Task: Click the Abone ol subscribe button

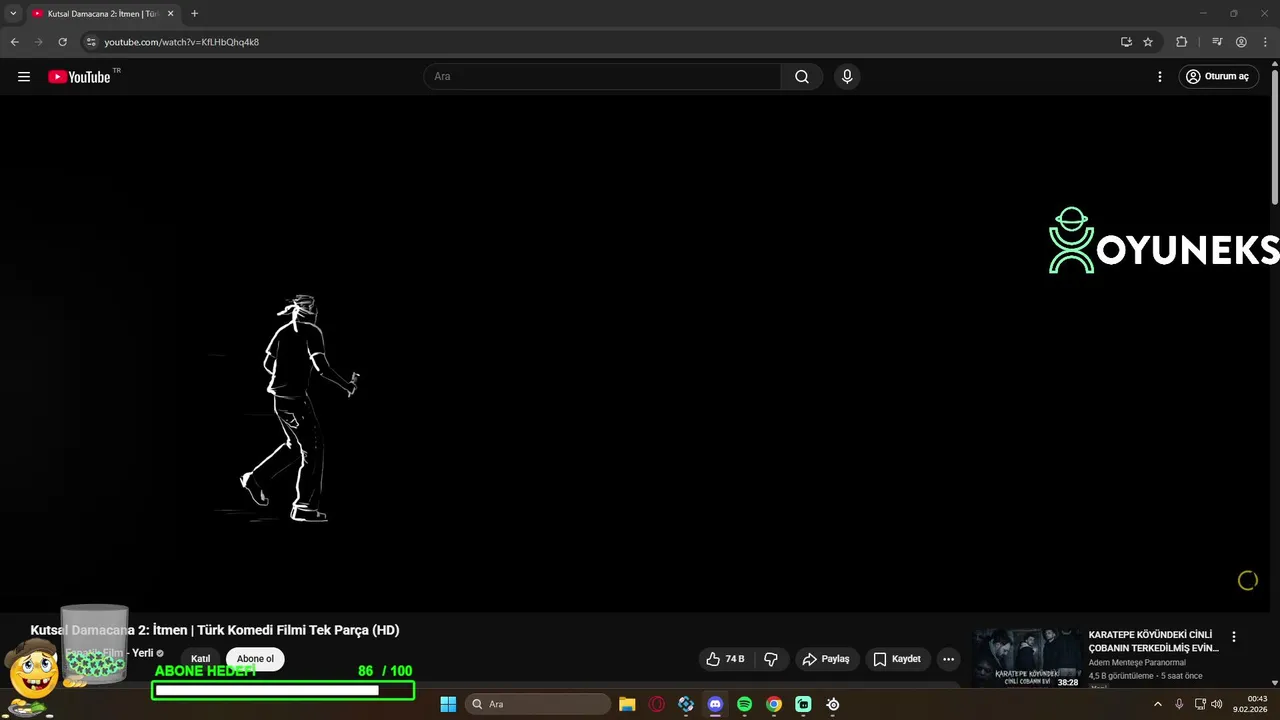Action: point(255,659)
